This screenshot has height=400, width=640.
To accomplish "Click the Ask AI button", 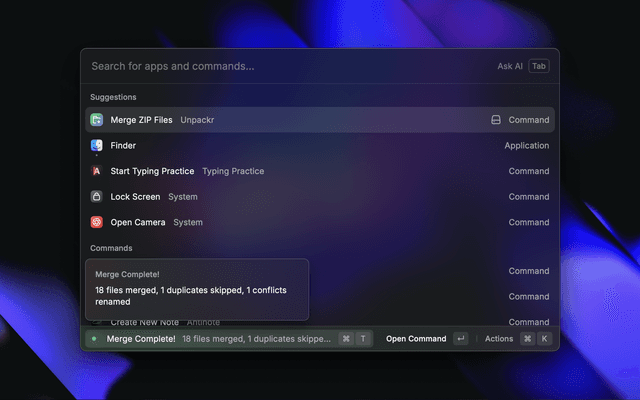I will 510,66.
